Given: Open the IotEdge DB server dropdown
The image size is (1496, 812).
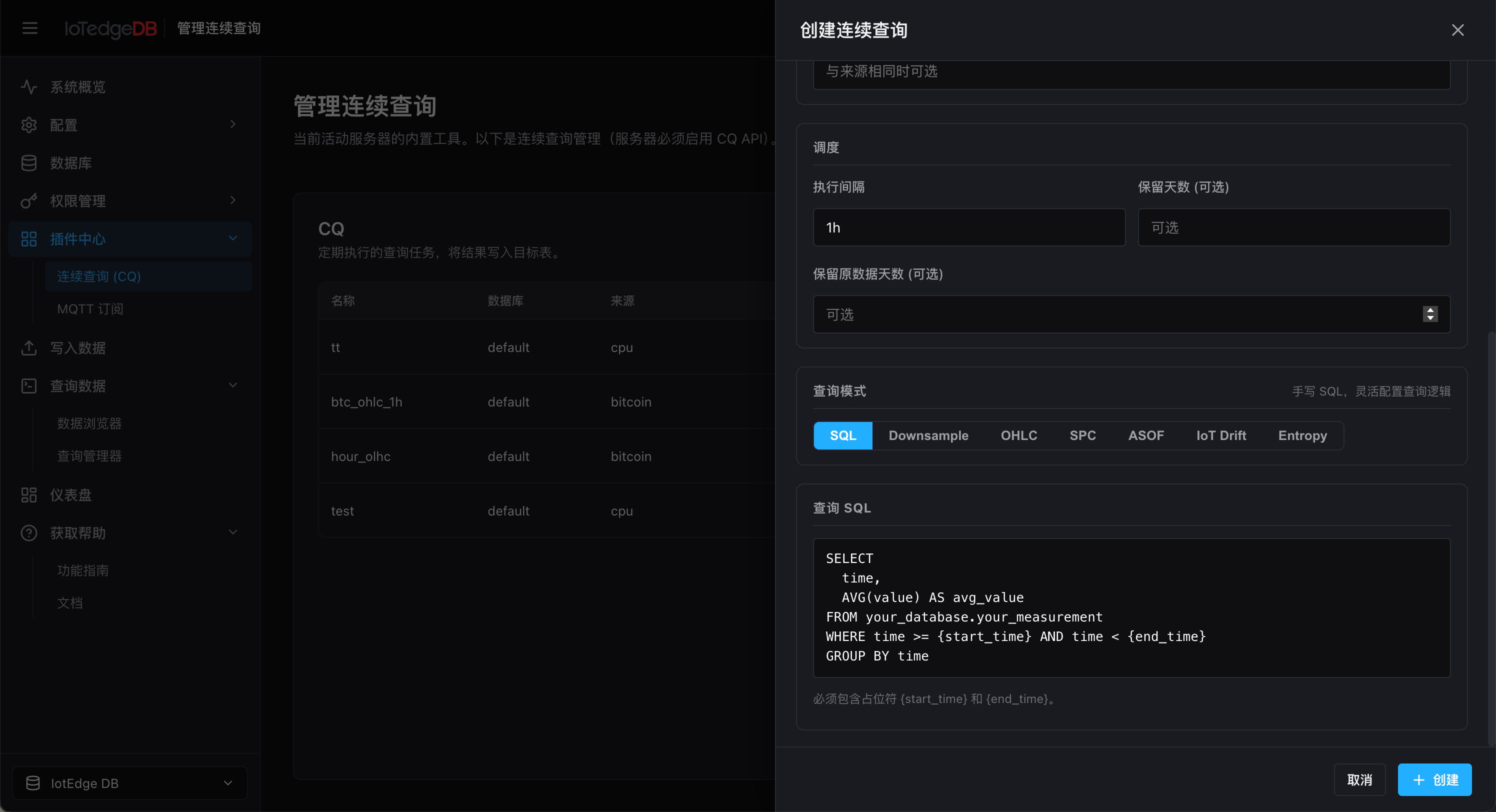Looking at the screenshot, I should (130, 783).
